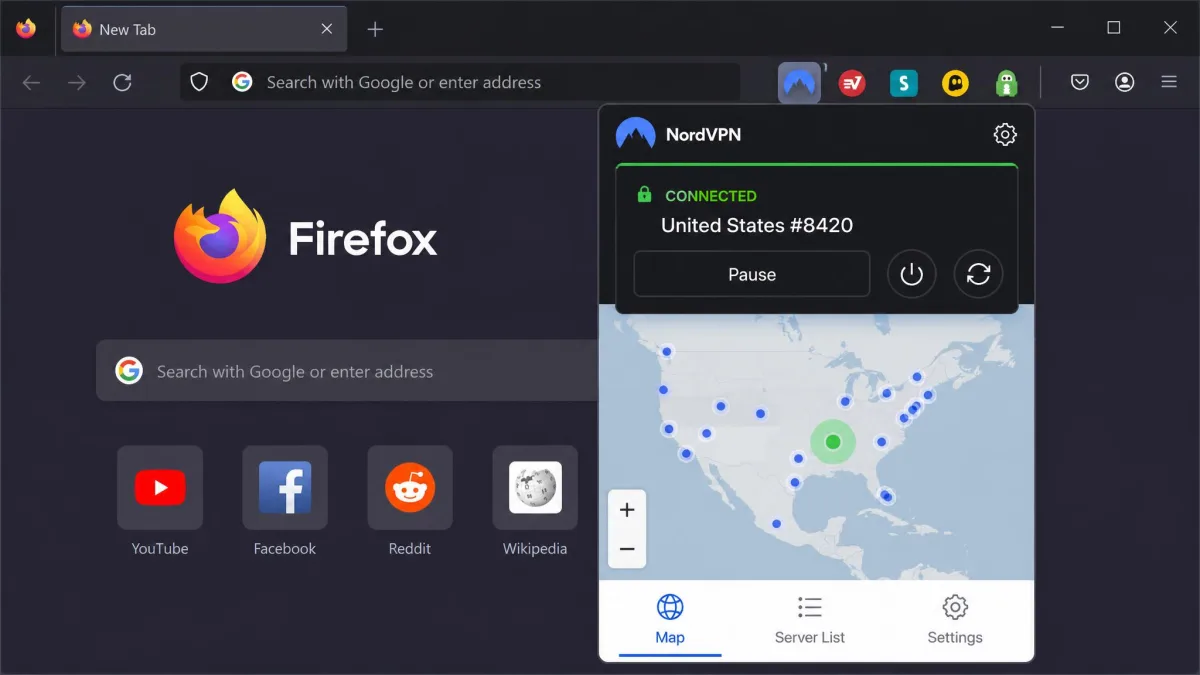Pause the VPN connection
1200x675 pixels.
coord(752,274)
